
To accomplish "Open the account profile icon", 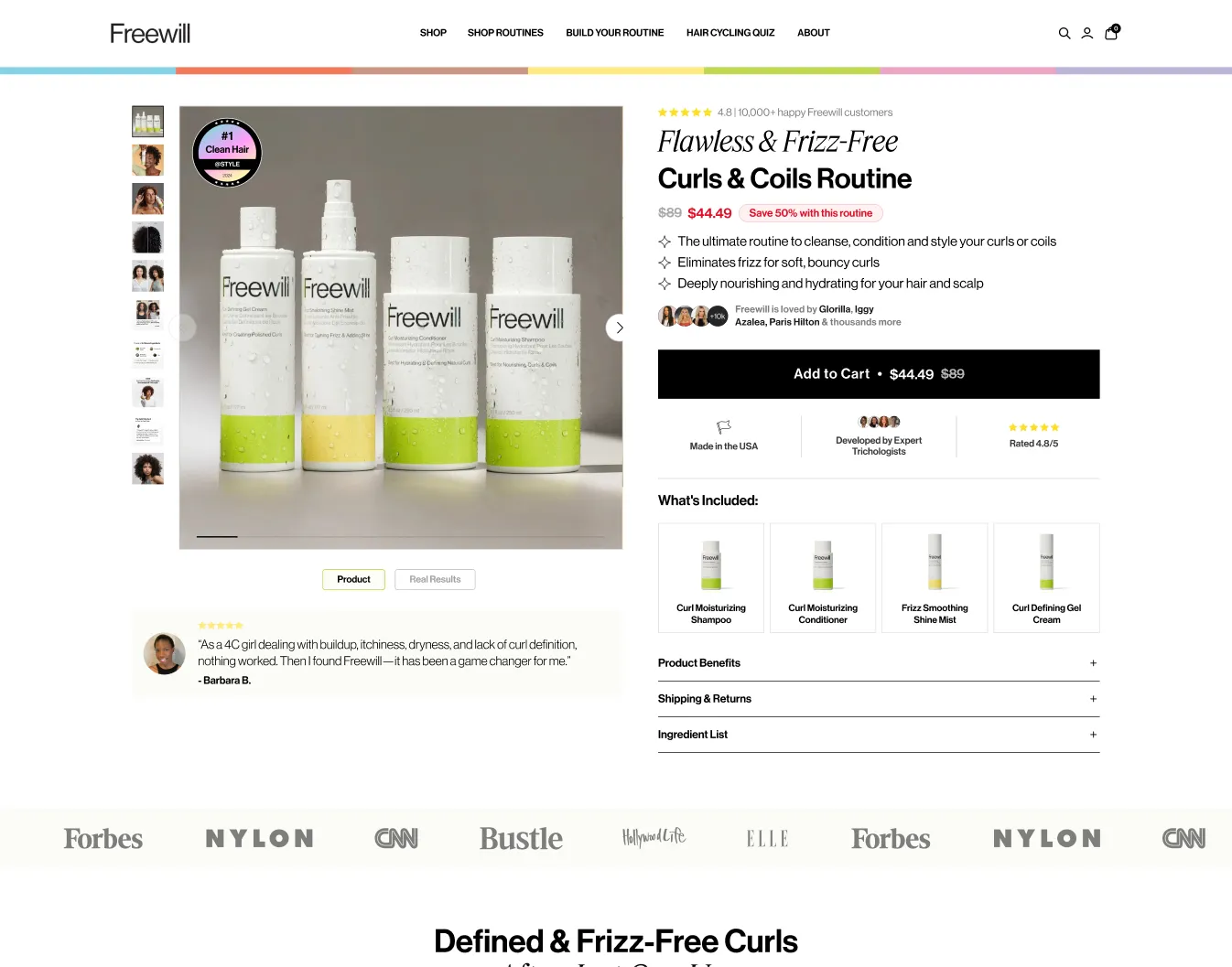I will tap(1087, 33).
